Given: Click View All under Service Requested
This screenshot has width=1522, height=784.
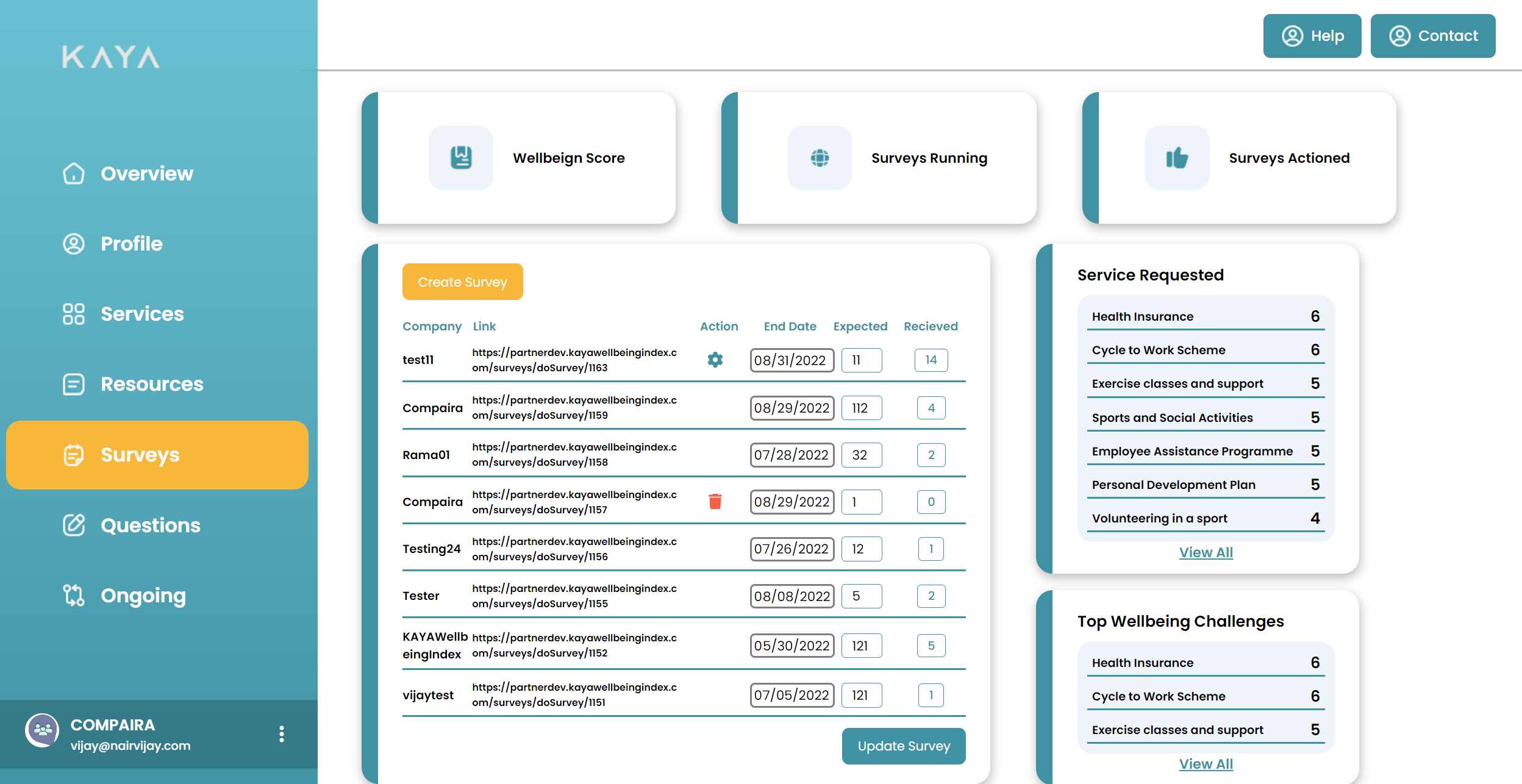Looking at the screenshot, I should click(x=1206, y=552).
